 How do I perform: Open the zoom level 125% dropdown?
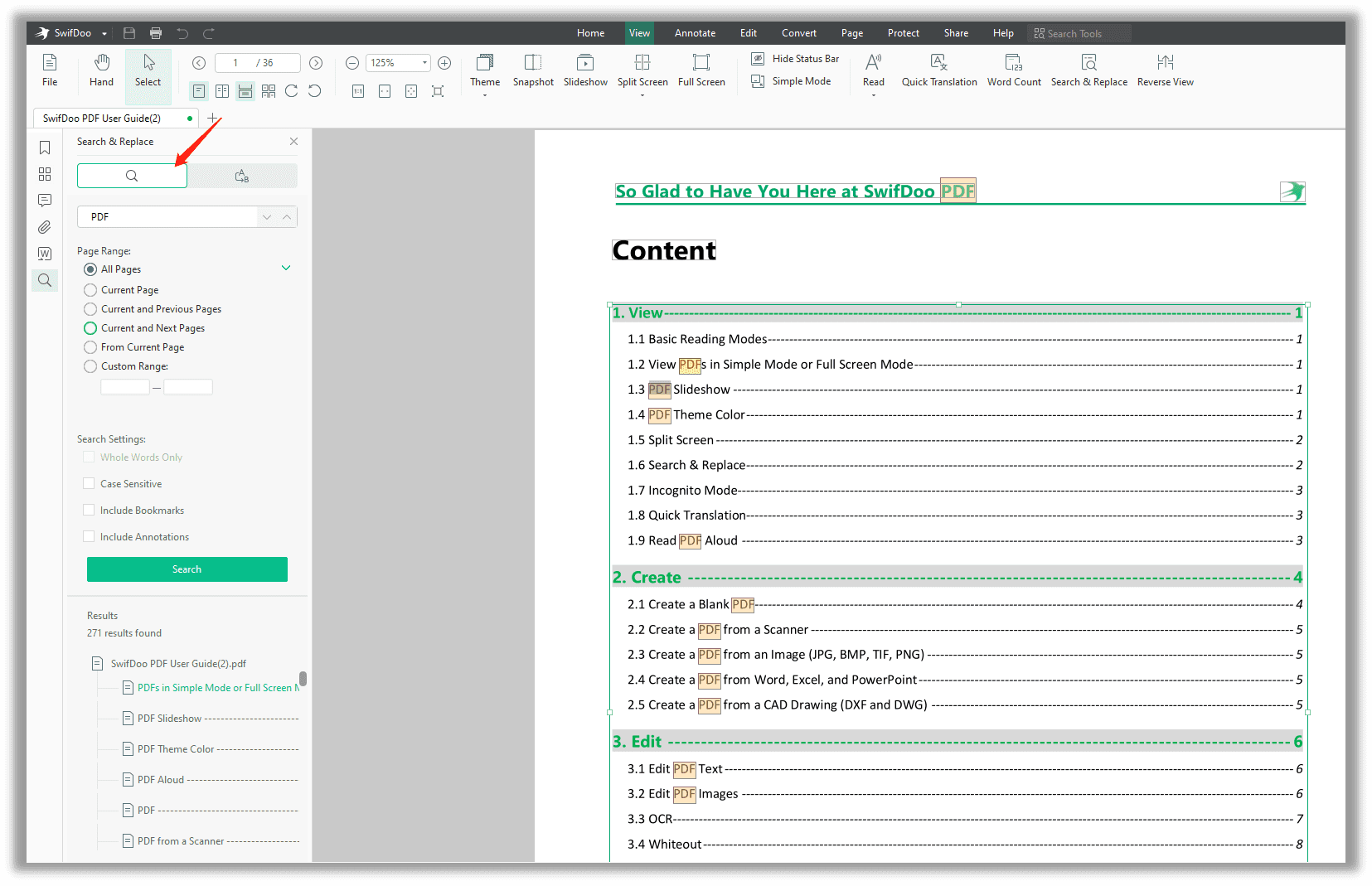click(424, 63)
